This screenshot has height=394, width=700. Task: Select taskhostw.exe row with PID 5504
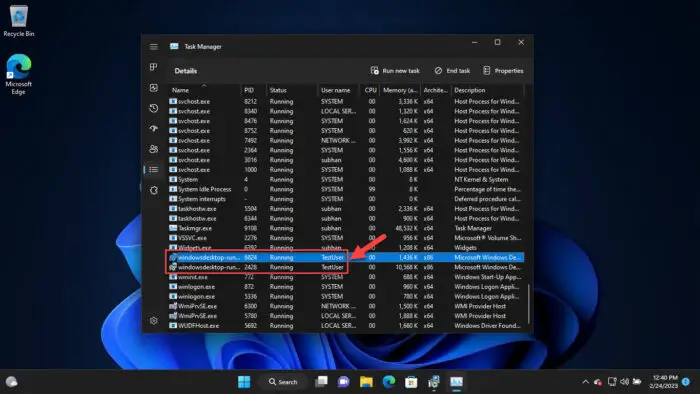click(x=346, y=208)
